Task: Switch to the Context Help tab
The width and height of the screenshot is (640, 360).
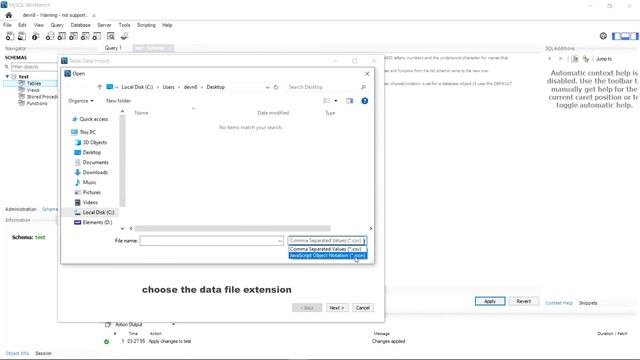Action: [559, 303]
